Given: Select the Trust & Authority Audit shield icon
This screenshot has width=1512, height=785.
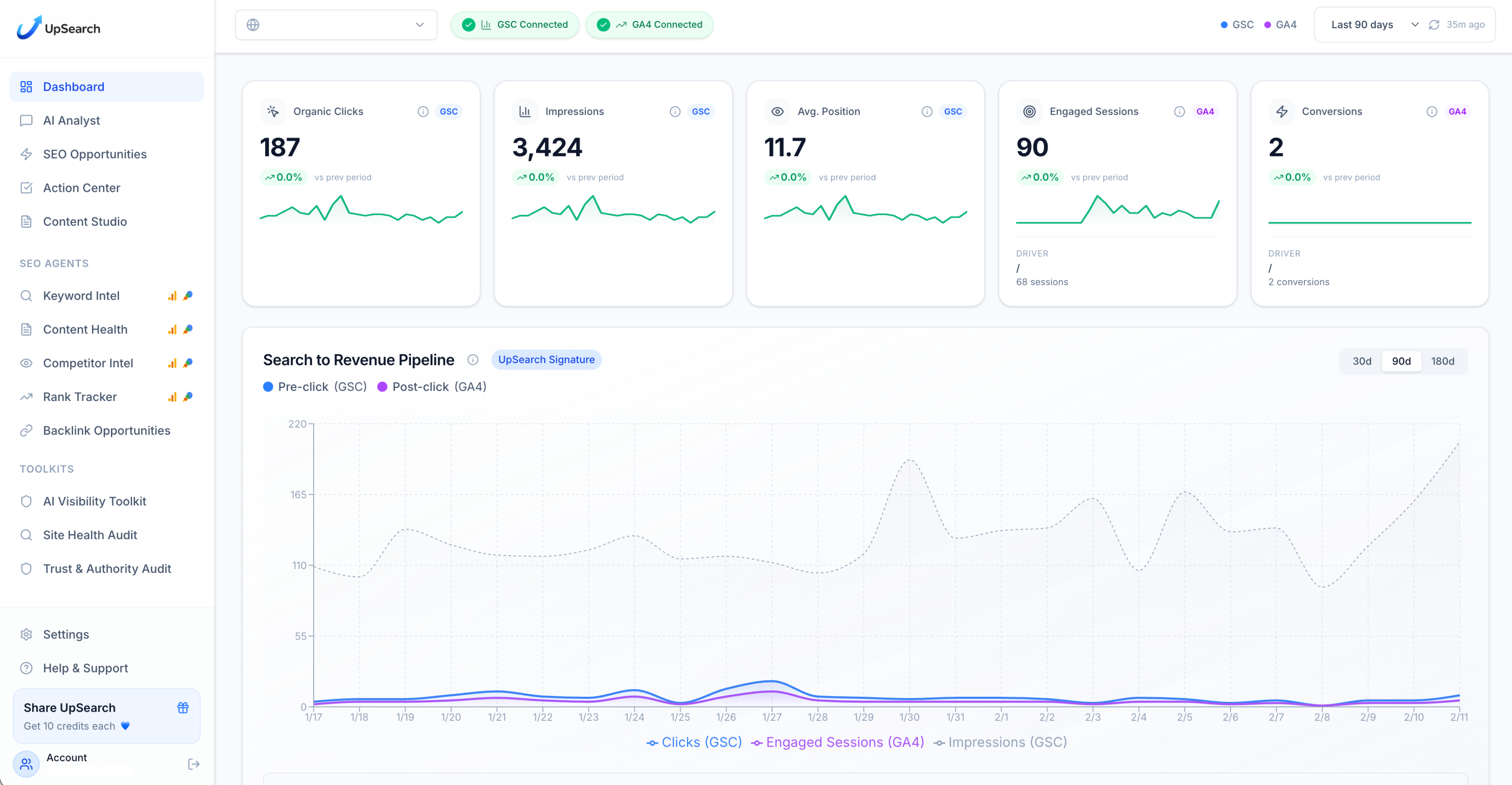Looking at the screenshot, I should (27, 569).
